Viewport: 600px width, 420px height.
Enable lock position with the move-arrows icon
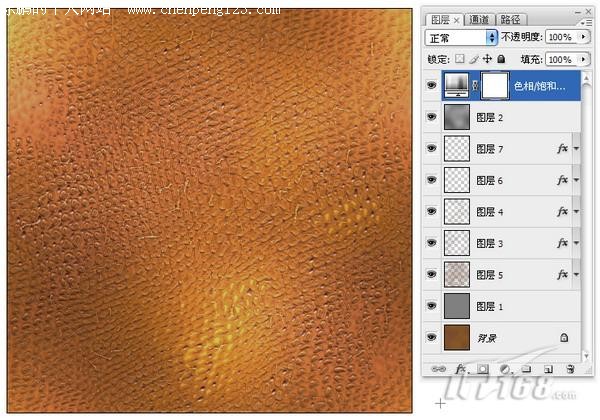point(487,60)
